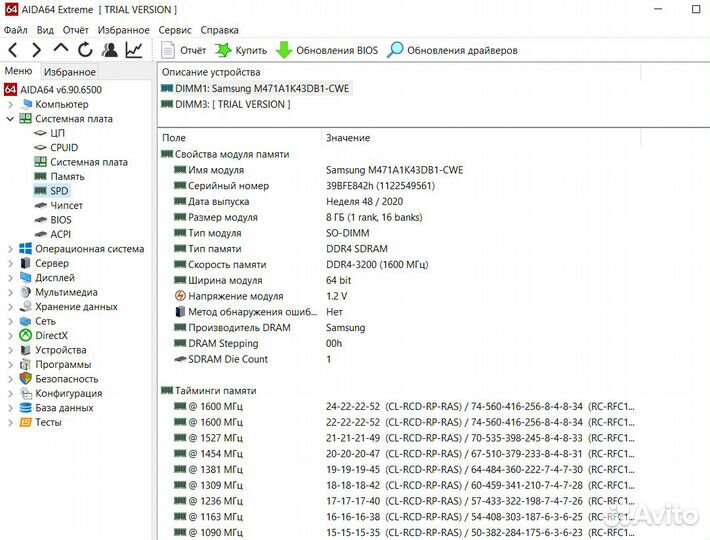Select the Компьютер icon in tree
This screenshot has width=710, height=540.
pyautogui.click(x=26, y=104)
